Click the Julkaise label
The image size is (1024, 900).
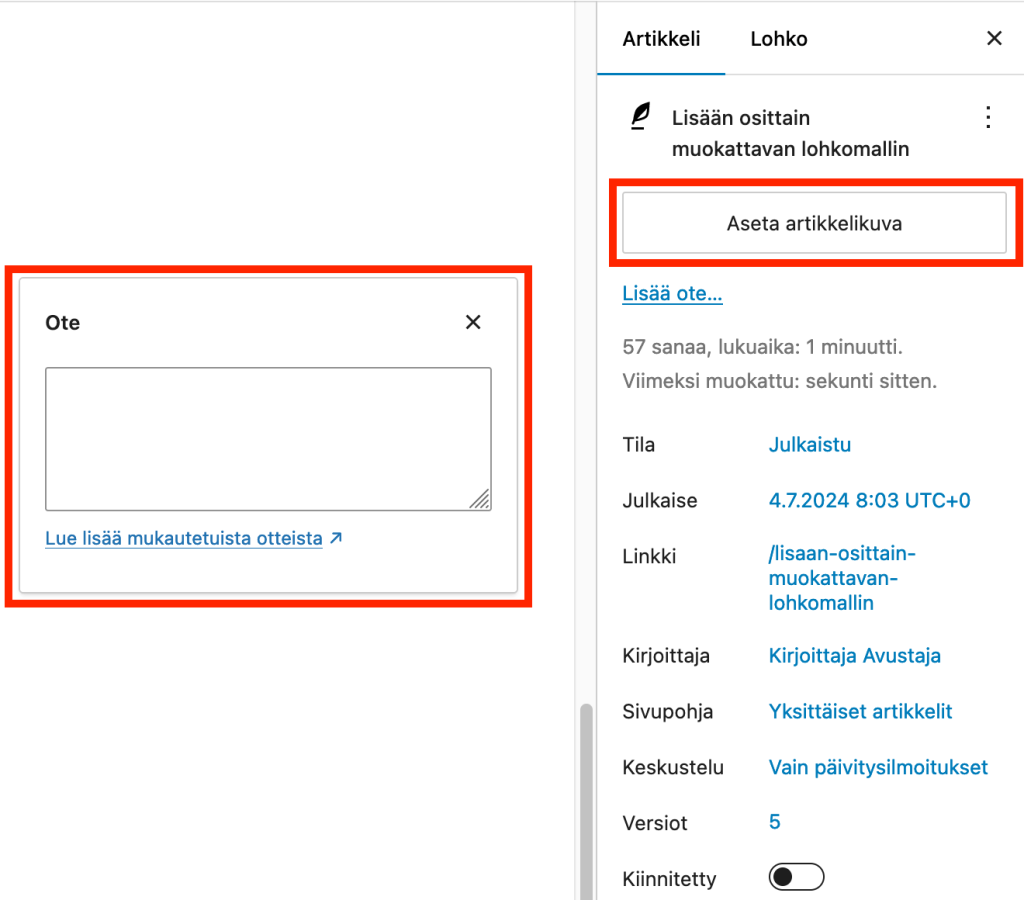pos(660,500)
